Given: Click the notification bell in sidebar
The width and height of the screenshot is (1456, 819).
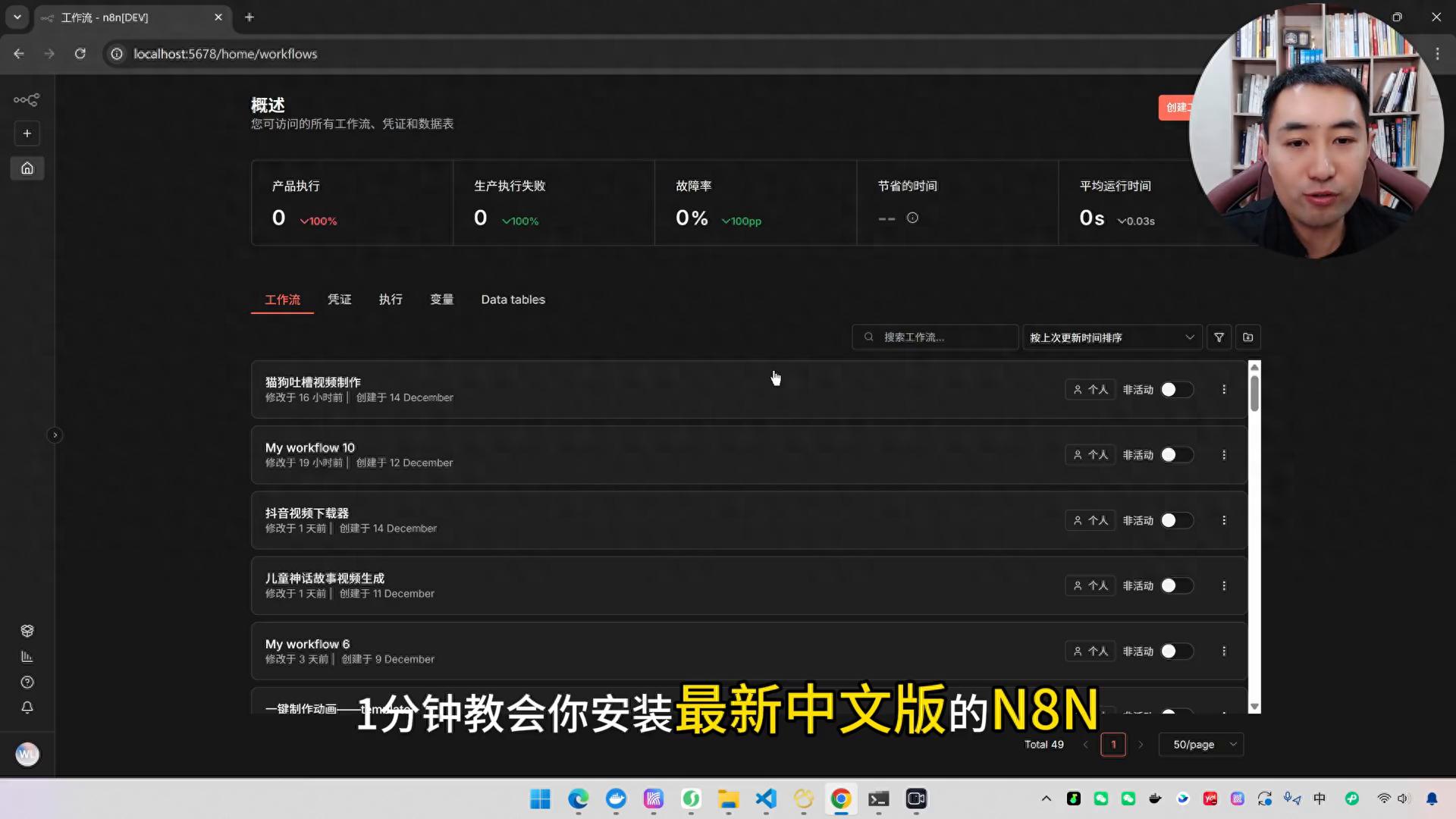Looking at the screenshot, I should pos(27,708).
